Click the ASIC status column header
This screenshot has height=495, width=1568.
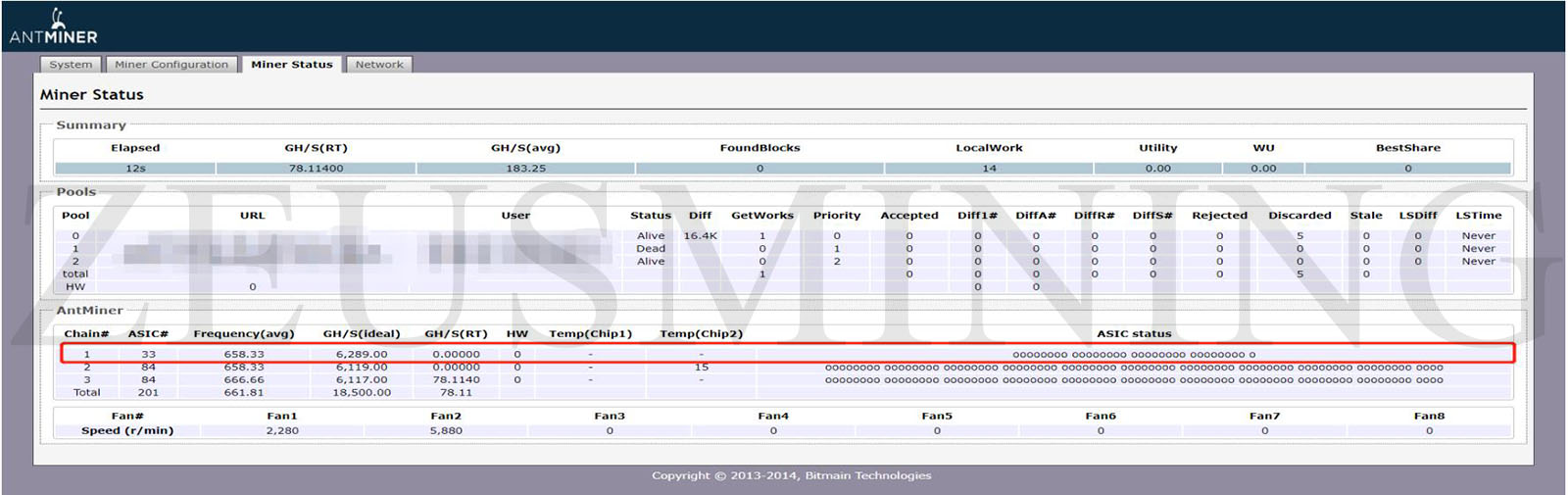pyautogui.click(x=1133, y=334)
